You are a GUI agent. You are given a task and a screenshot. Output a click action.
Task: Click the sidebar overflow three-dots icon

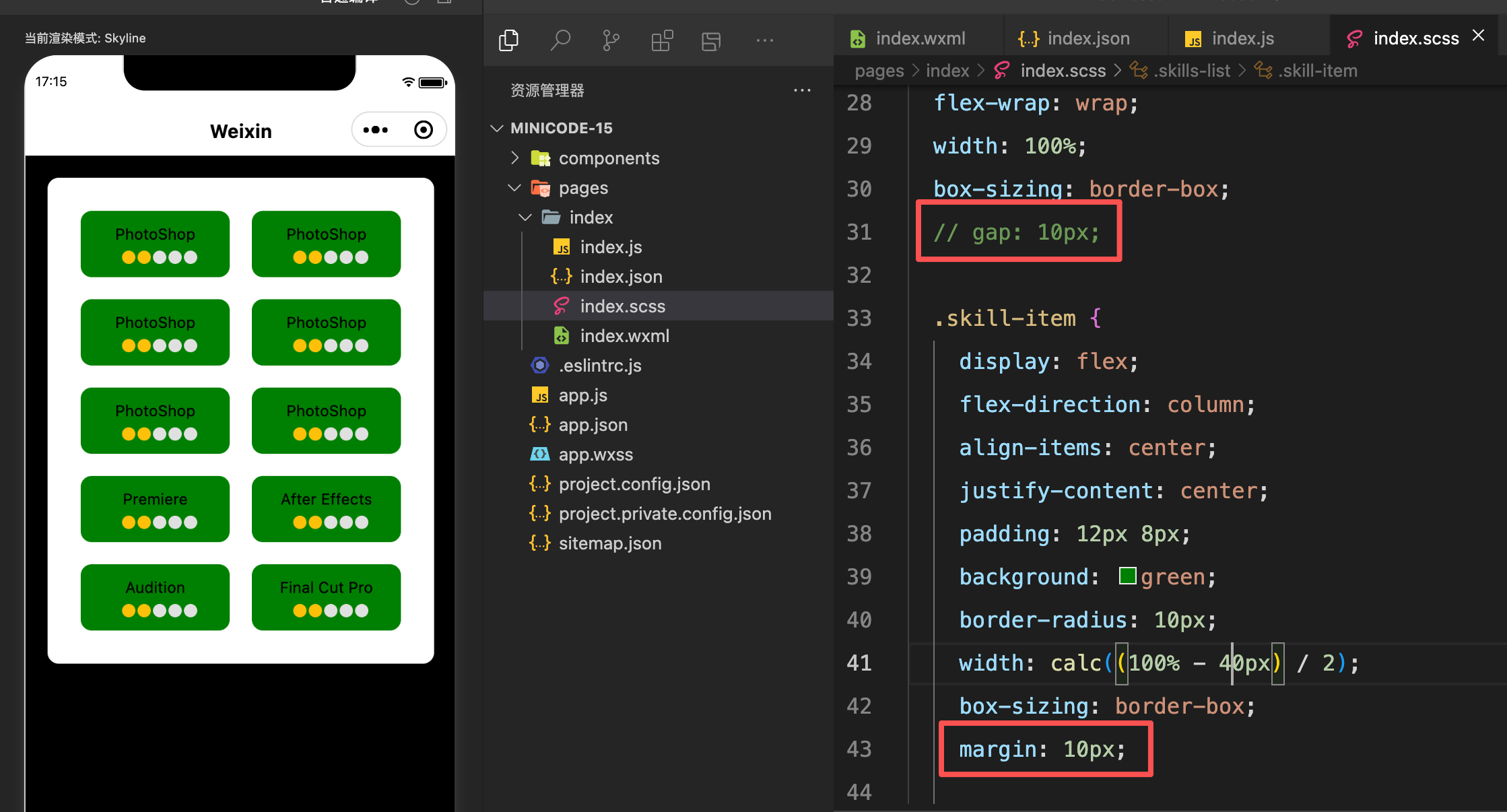click(x=765, y=40)
